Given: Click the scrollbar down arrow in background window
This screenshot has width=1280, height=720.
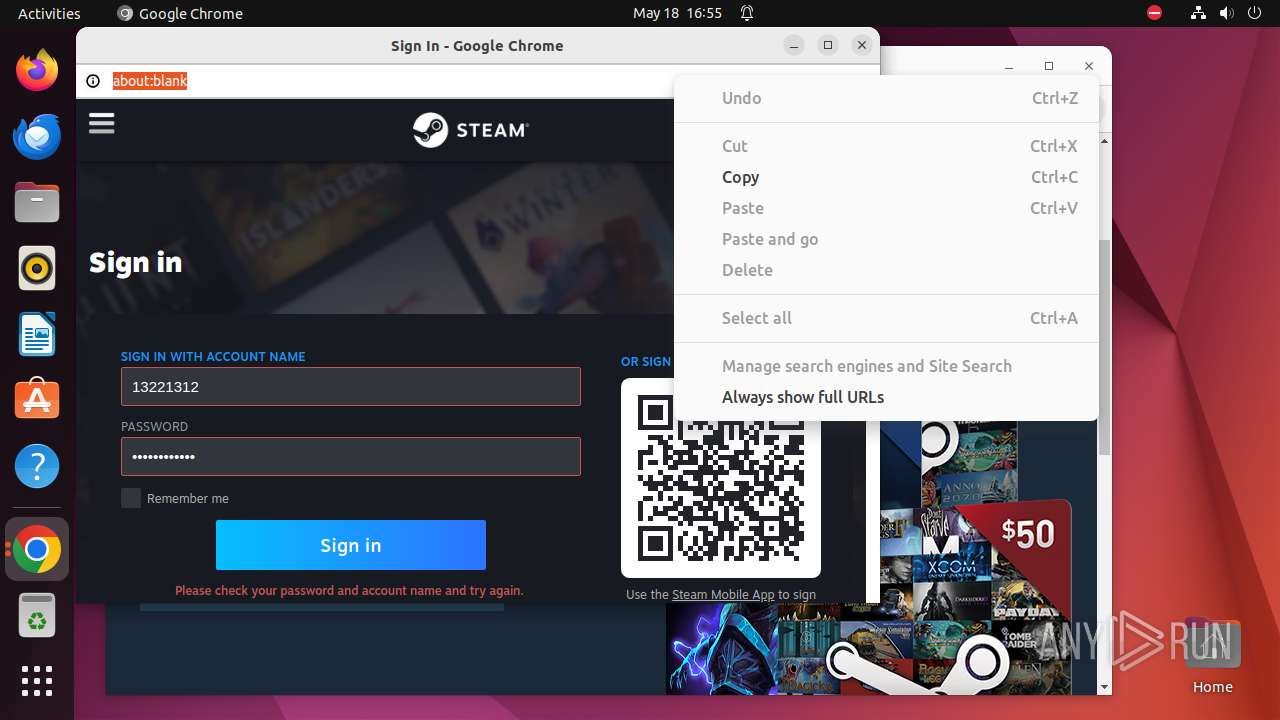Looking at the screenshot, I should click(x=1104, y=687).
